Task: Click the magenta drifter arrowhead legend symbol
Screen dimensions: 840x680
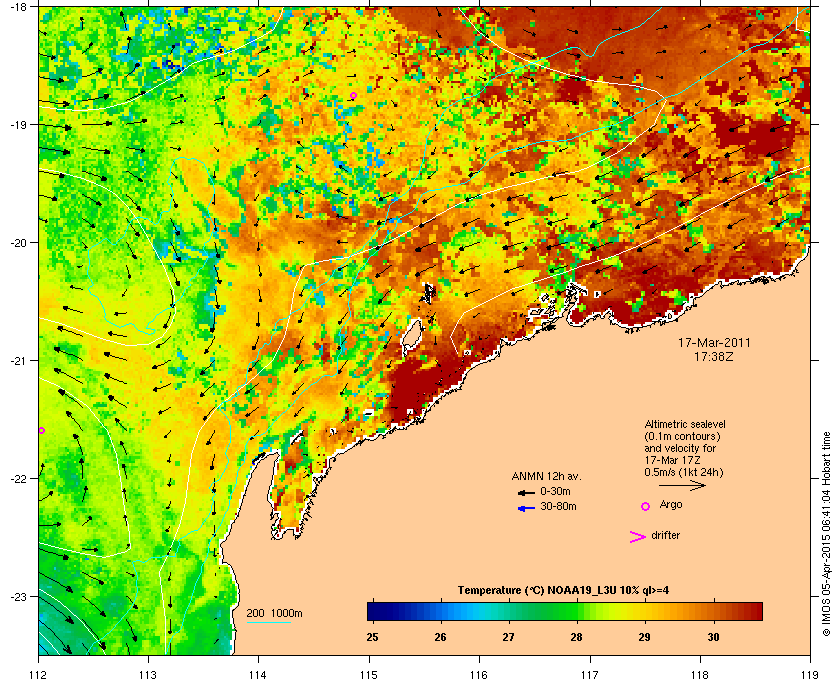Action: [x=638, y=537]
